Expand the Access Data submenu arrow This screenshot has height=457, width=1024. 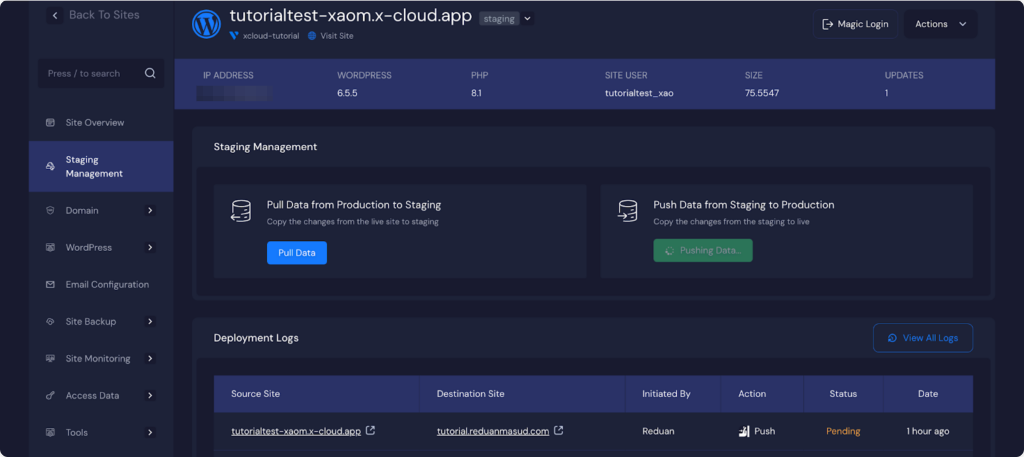(150, 396)
